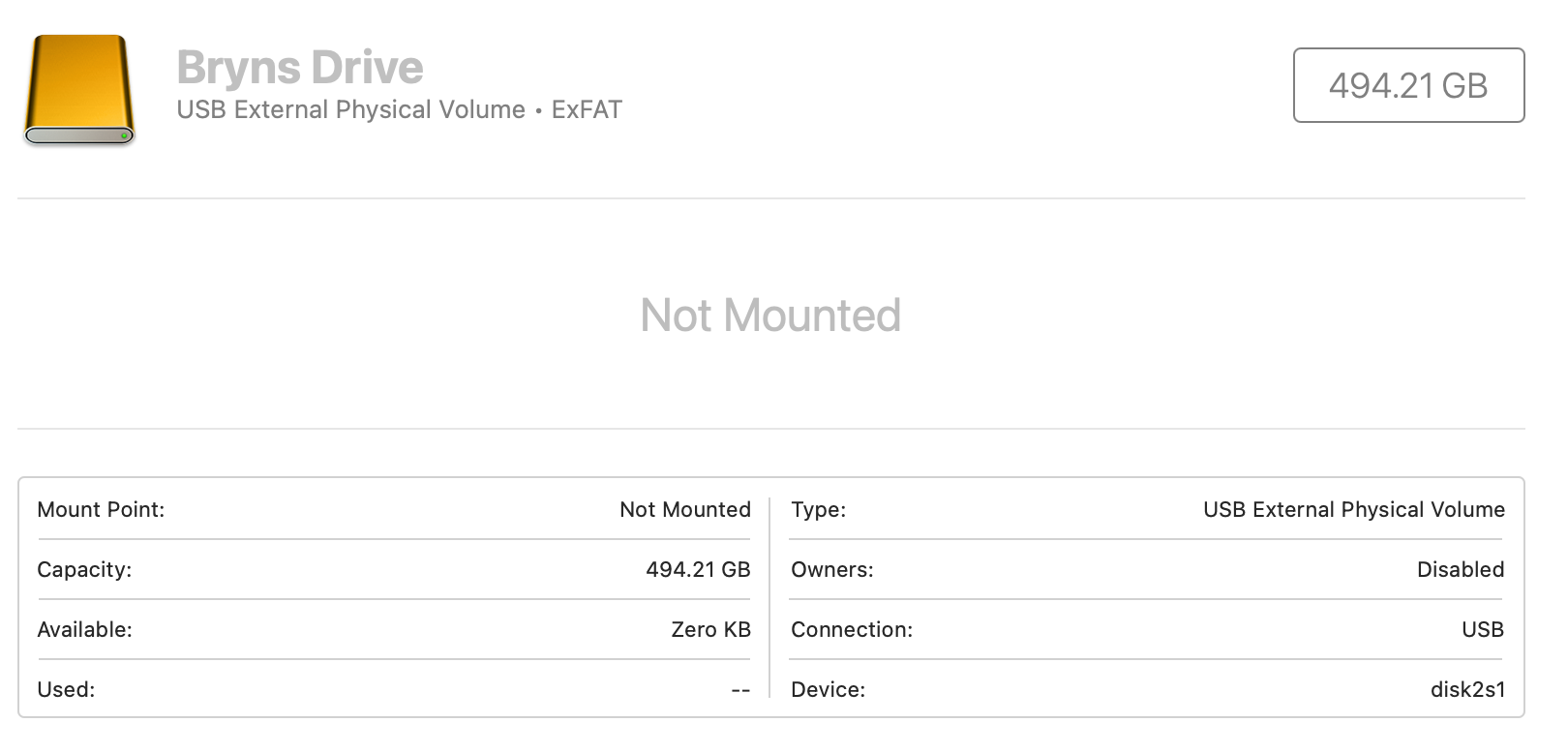The width and height of the screenshot is (1568, 753).
Task: Click the Device label
Action: (x=828, y=690)
